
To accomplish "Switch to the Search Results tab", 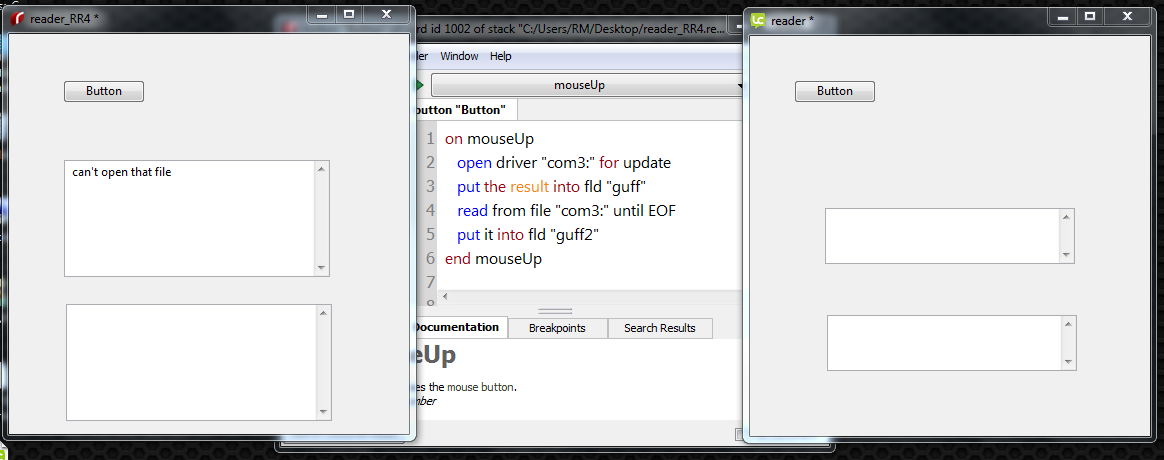I will 659,328.
